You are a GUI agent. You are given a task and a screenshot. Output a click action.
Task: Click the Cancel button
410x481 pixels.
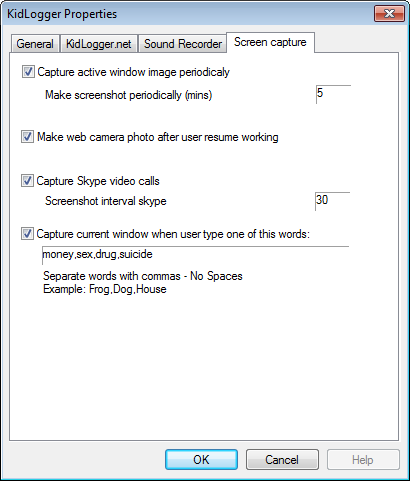point(282,460)
